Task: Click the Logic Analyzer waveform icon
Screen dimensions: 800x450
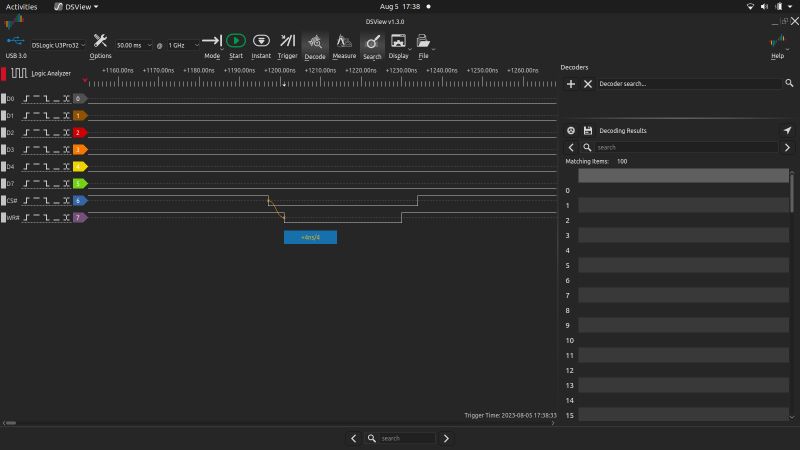Action: 19,73
